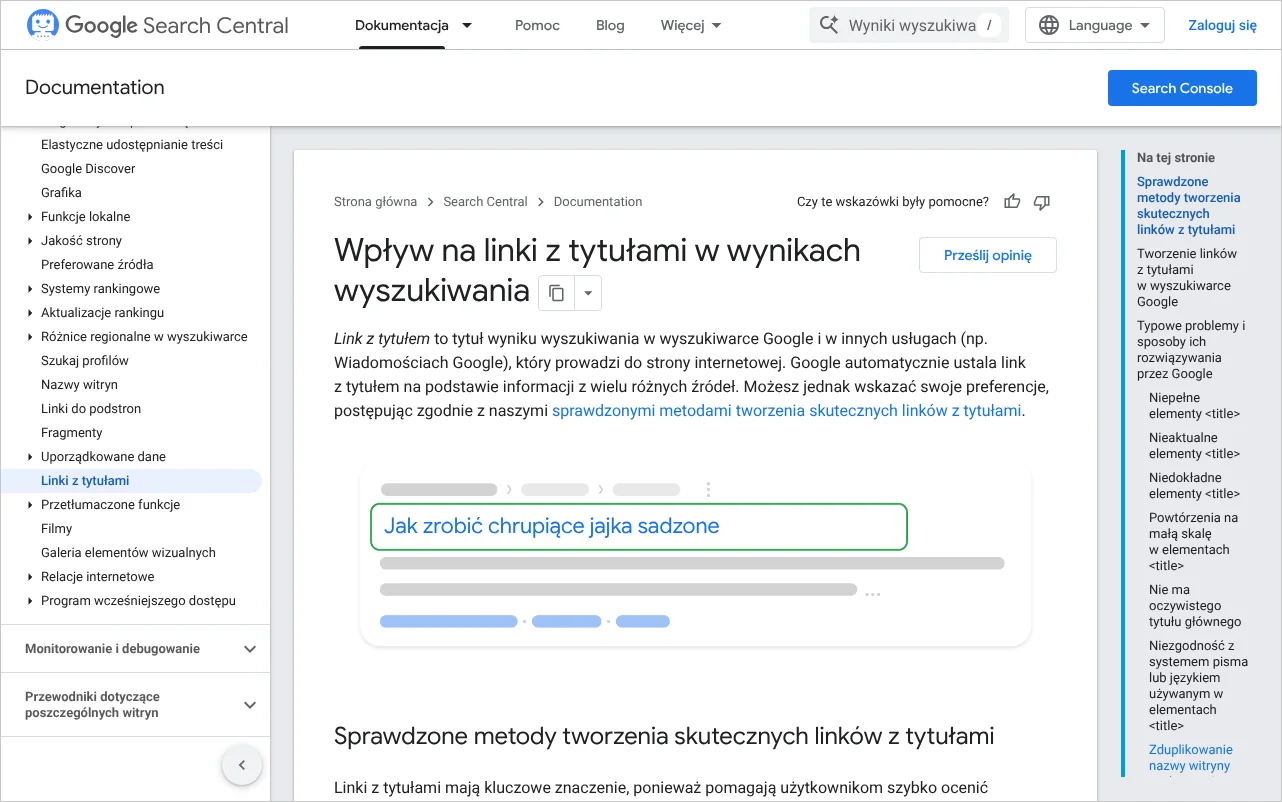1282x802 pixels.
Task: Select the Dokumentacja tab
Action: click(x=402, y=26)
